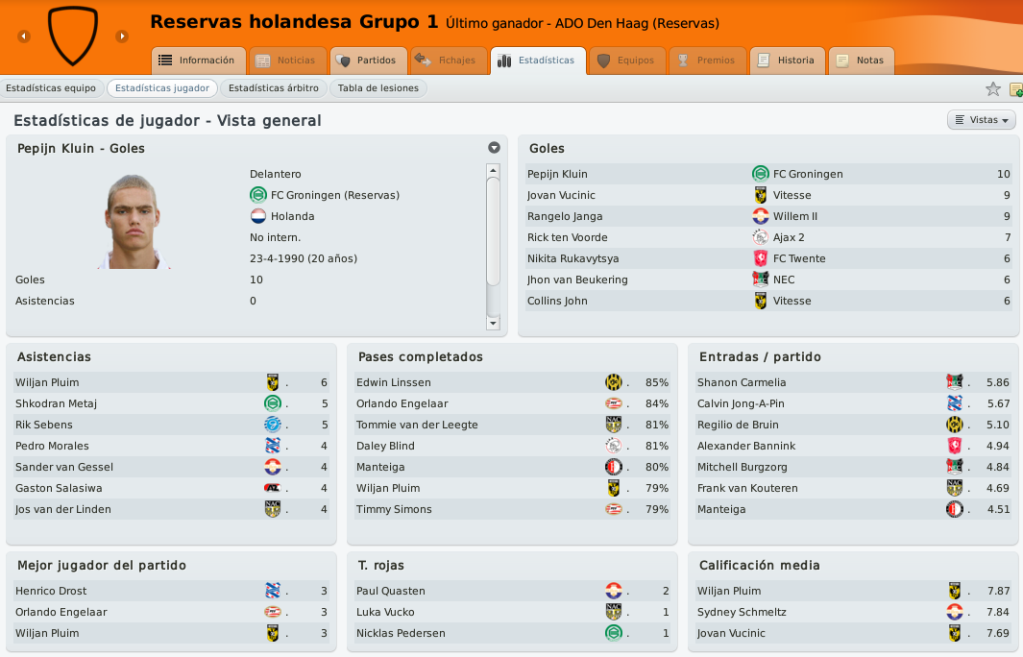This screenshot has width=1023, height=657.
Task: Click the next competition arrow
Action: [x=121, y=37]
